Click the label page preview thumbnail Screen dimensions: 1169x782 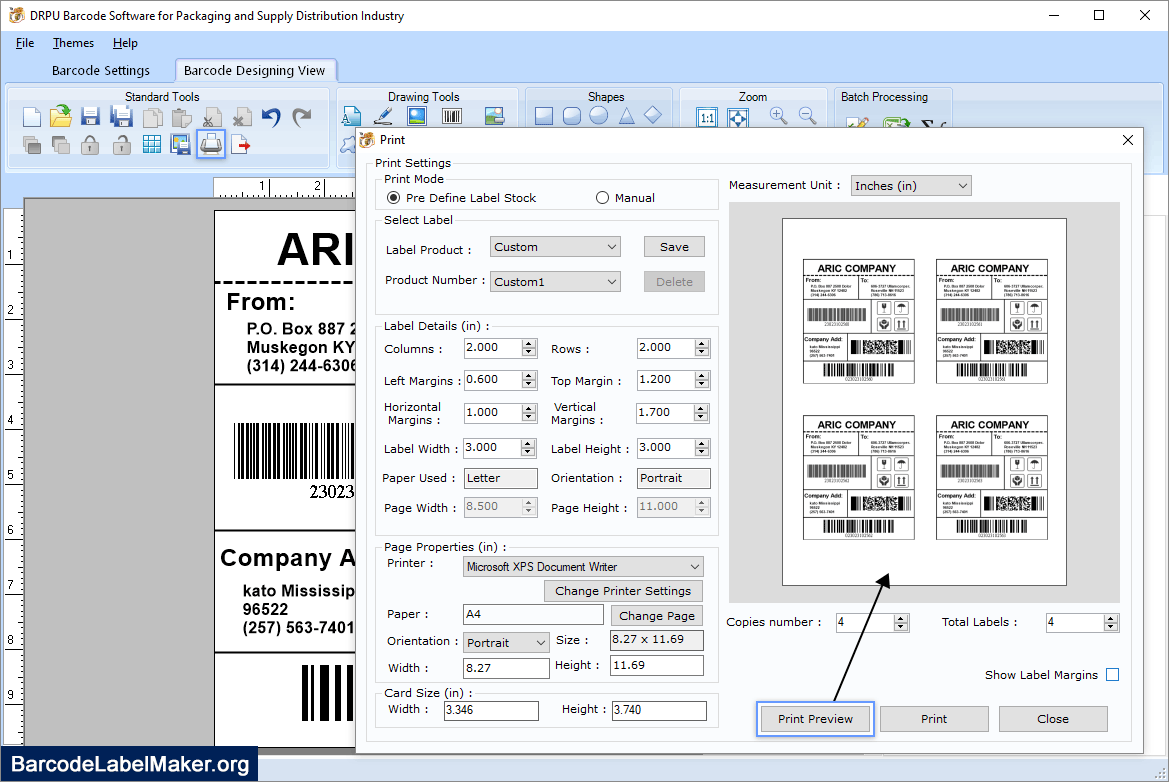coord(924,402)
